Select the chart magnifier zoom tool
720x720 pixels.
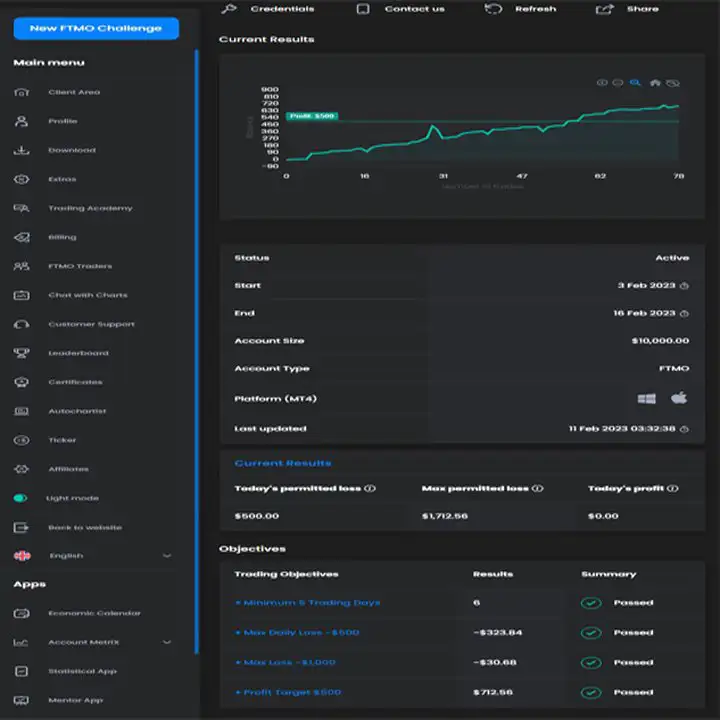click(635, 83)
